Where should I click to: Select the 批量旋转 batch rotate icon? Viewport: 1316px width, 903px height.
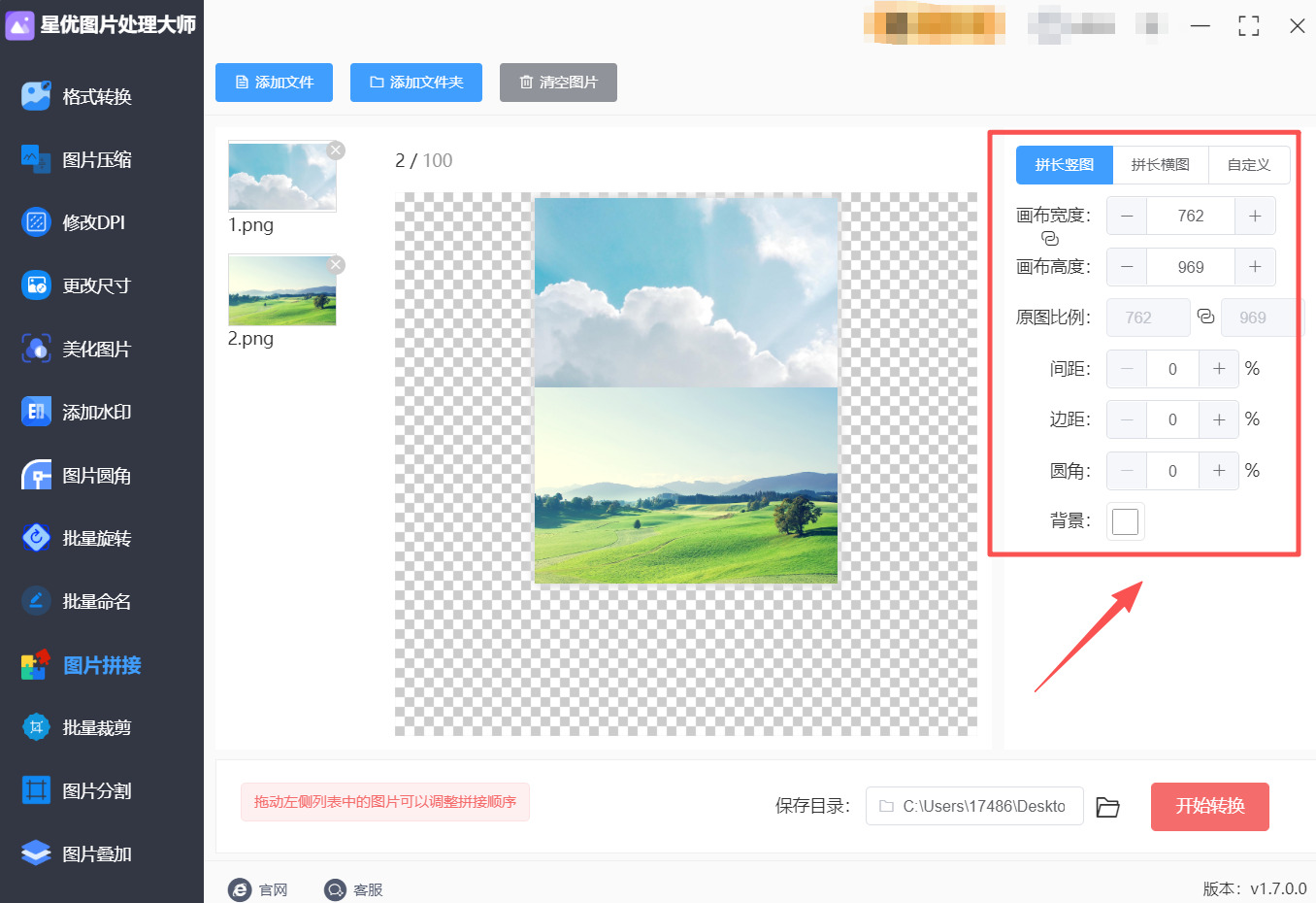36,538
